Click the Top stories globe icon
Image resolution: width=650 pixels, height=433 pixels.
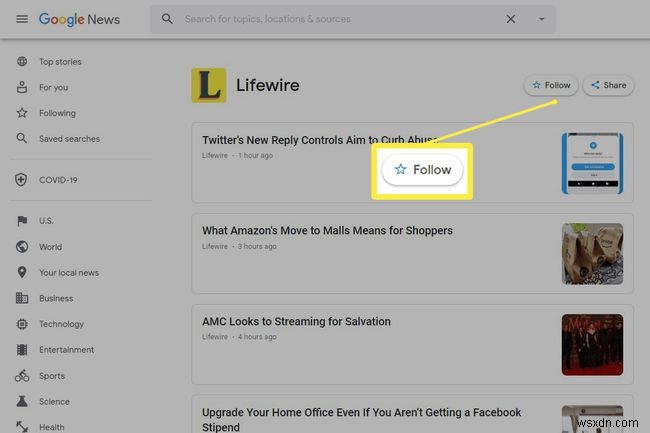click(x=22, y=61)
